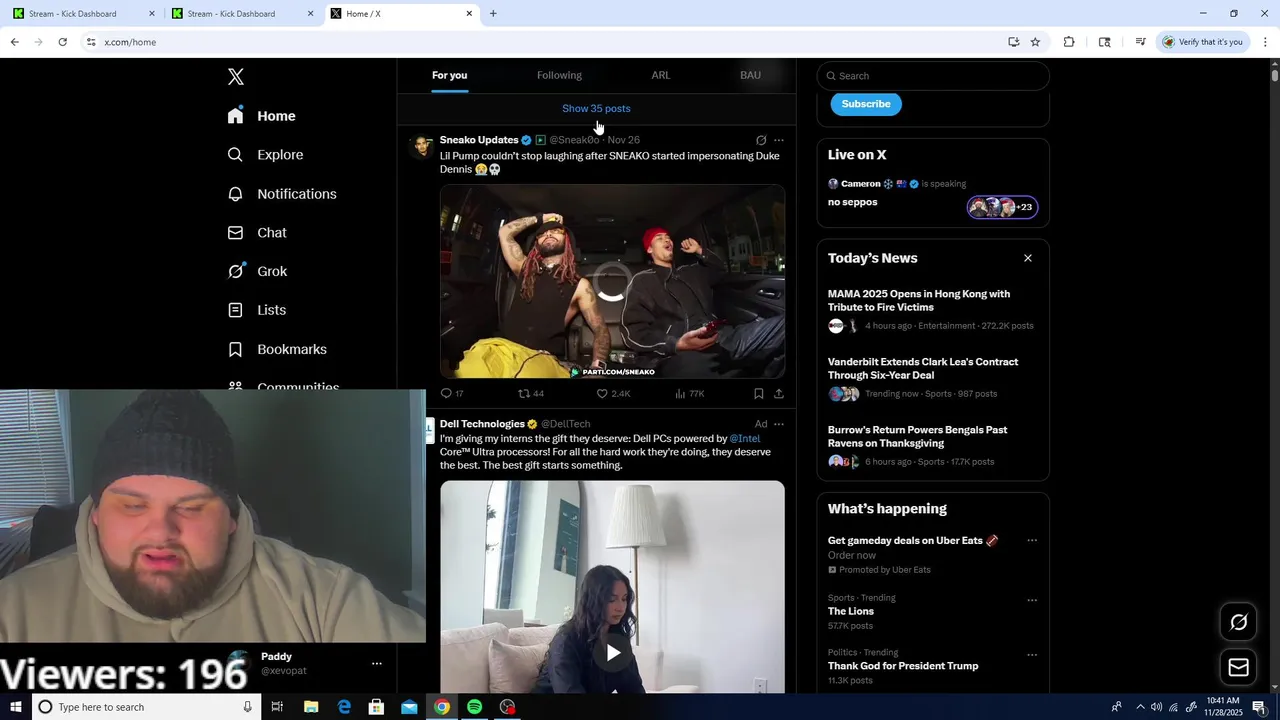1280x720 pixels.
Task: Open more options for The Lions trend
Action: (x=1032, y=600)
